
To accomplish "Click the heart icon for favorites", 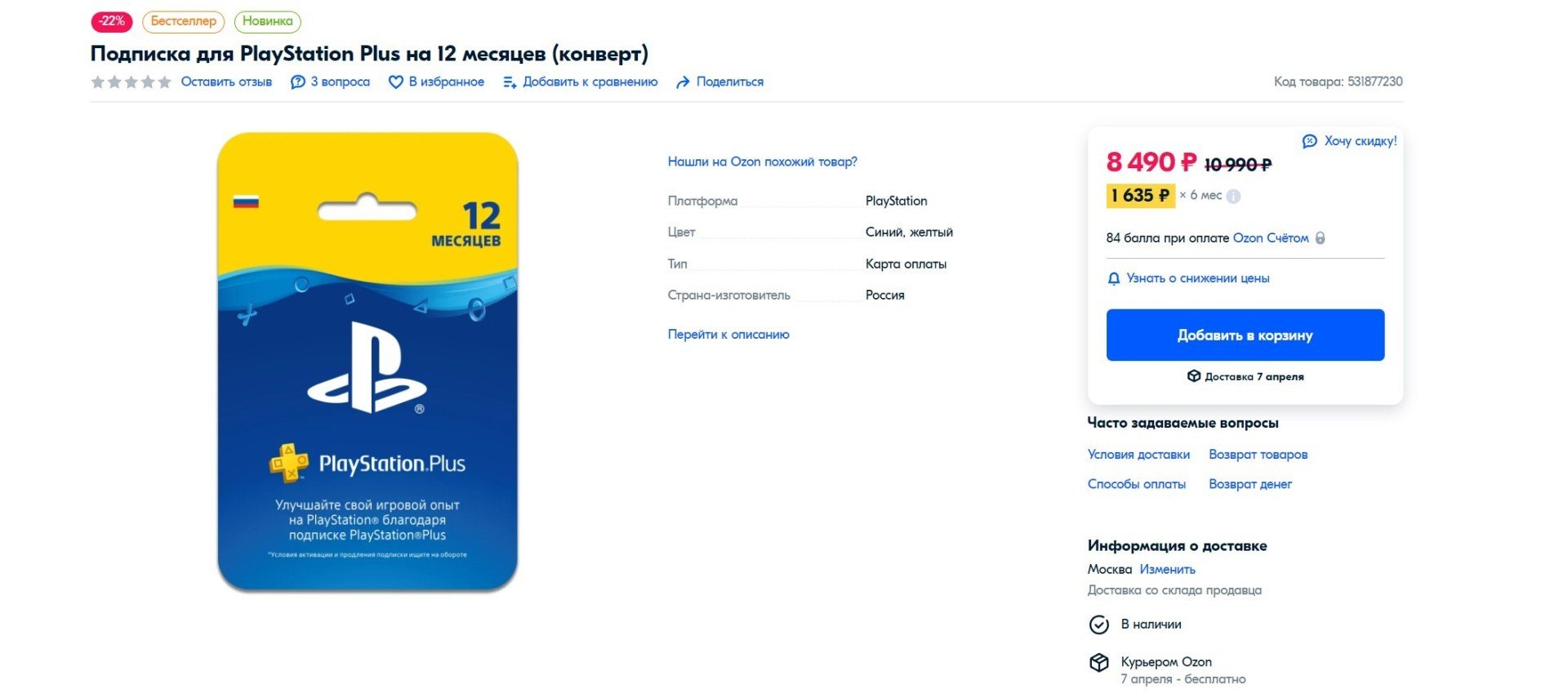I will (x=395, y=82).
